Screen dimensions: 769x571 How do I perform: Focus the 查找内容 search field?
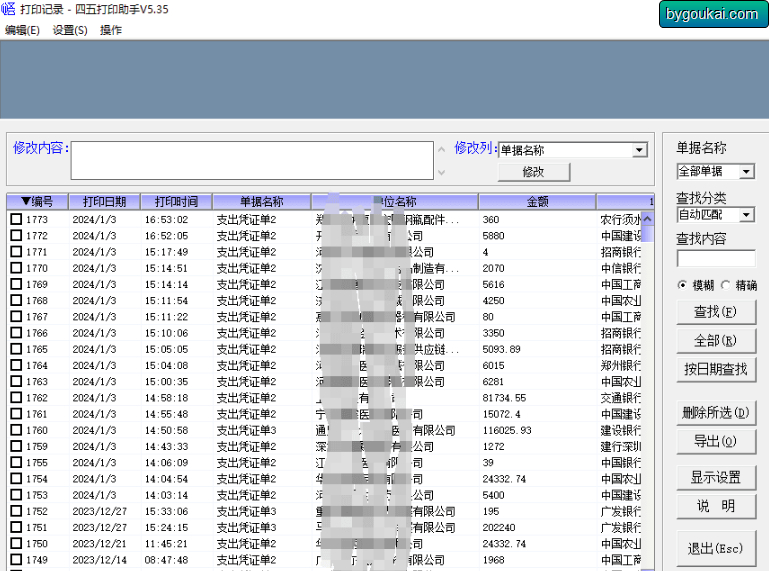click(x=716, y=259)
